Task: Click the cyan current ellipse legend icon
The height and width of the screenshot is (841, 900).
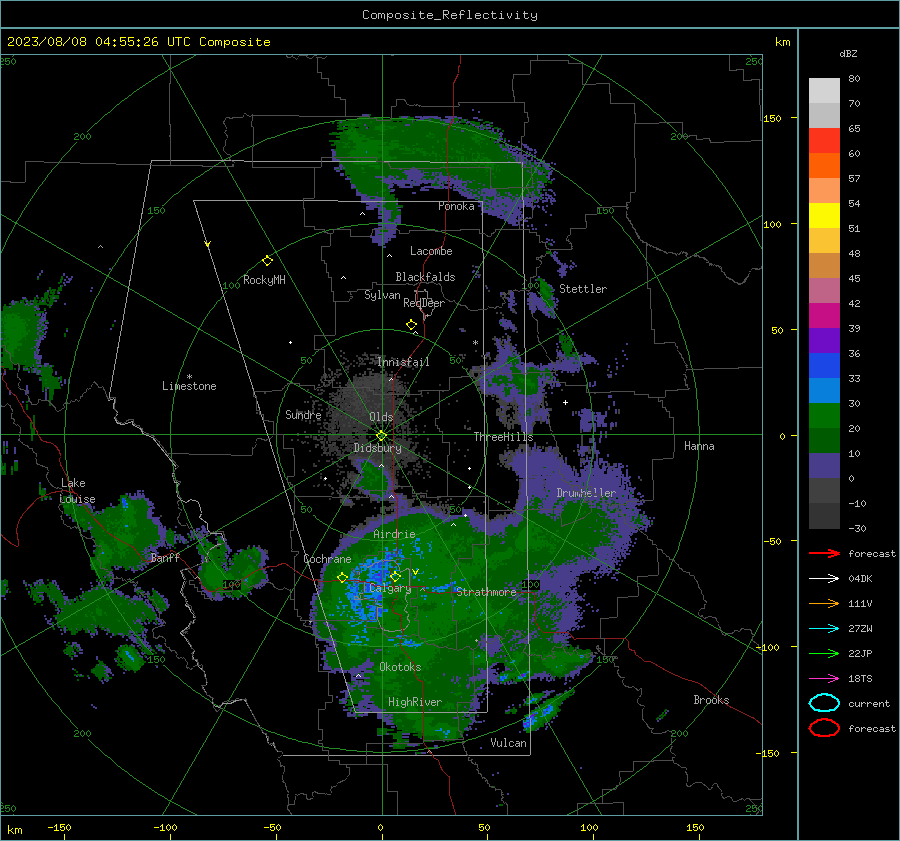Action: [x=824, y=703]
